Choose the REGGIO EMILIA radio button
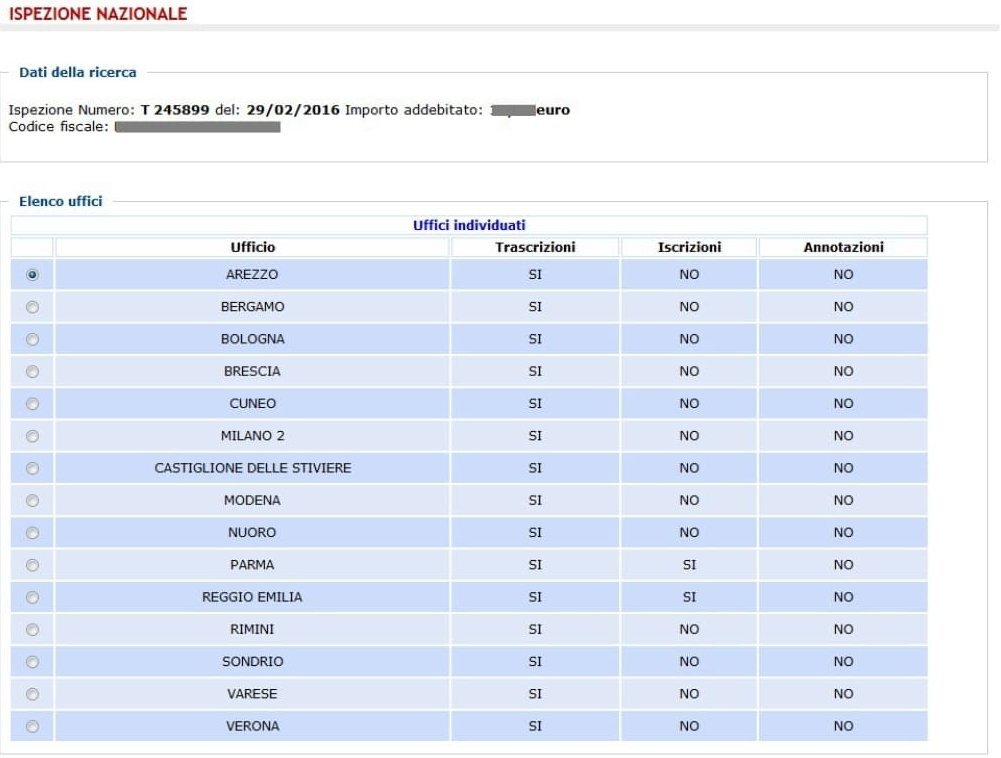 32,597
